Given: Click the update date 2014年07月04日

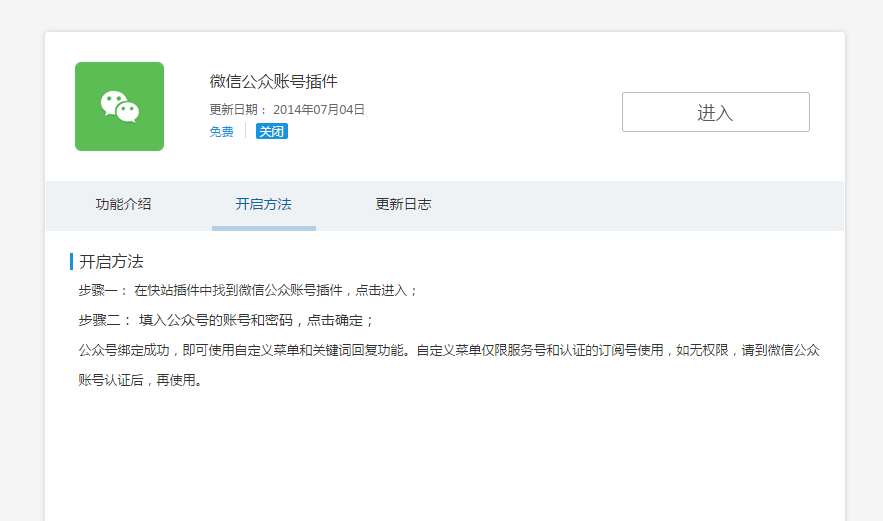Looking at the screenshot, I should click(319, 110).
